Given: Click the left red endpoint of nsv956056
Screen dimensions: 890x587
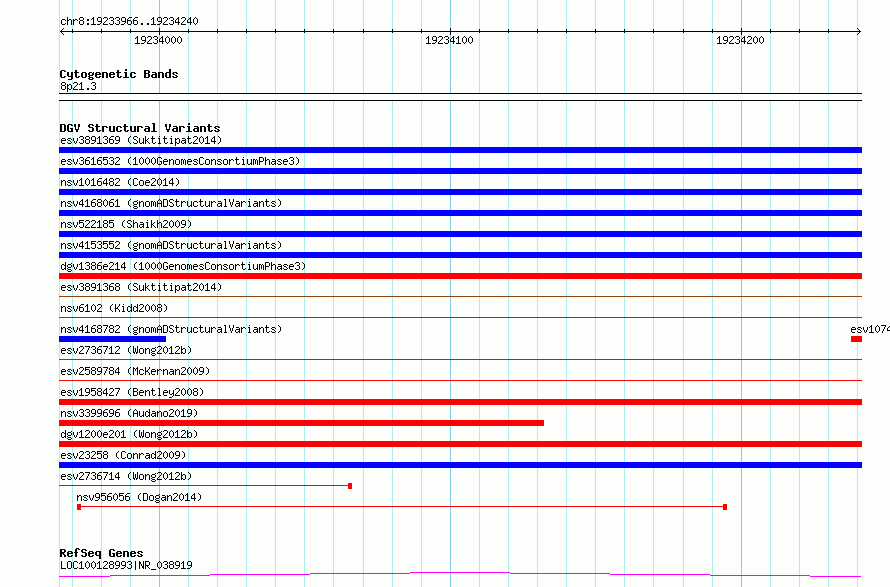Looking at the screenshot, I should point(79,507).
